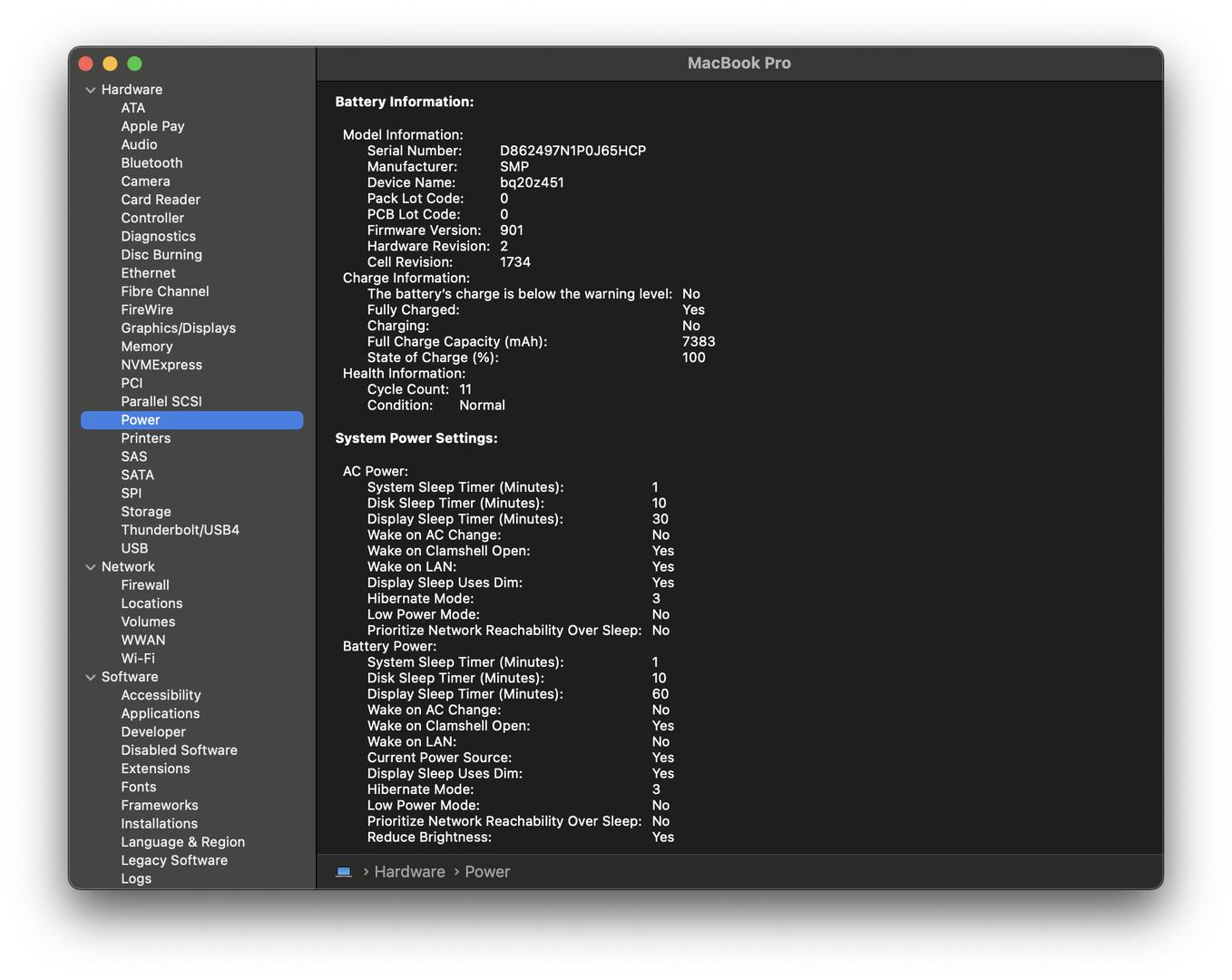Open Locations under Network

point(152,603)
